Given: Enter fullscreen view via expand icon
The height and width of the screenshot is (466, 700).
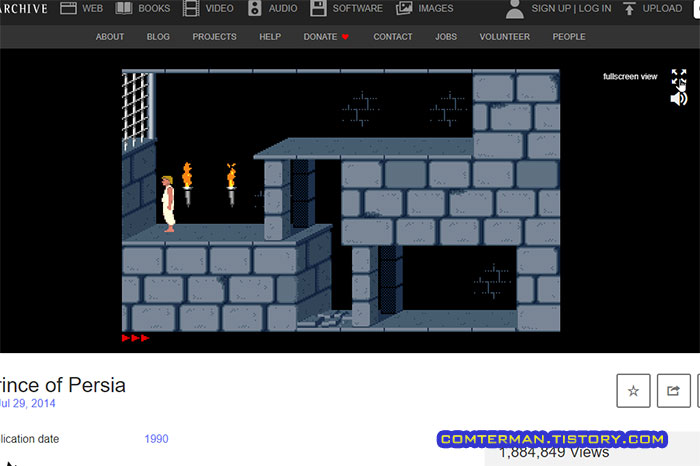Looking at the screenshot, I should 679,77.
